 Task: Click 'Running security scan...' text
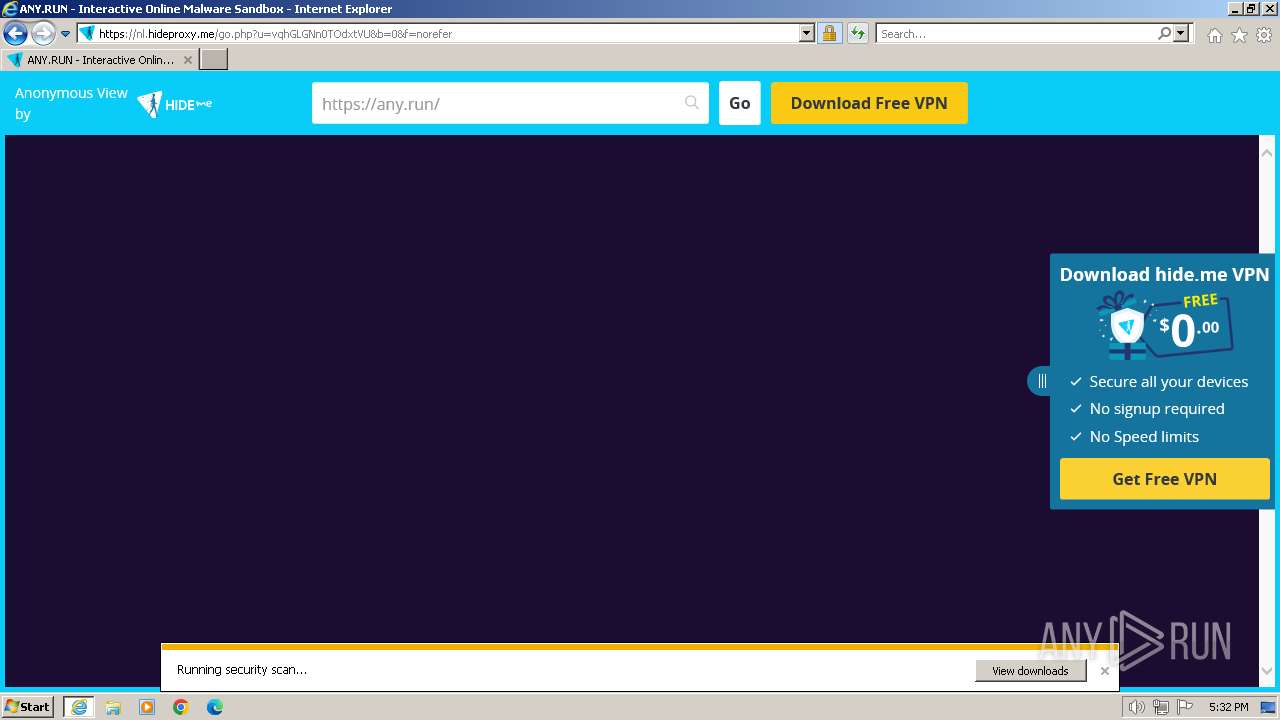tap(242, 670)
